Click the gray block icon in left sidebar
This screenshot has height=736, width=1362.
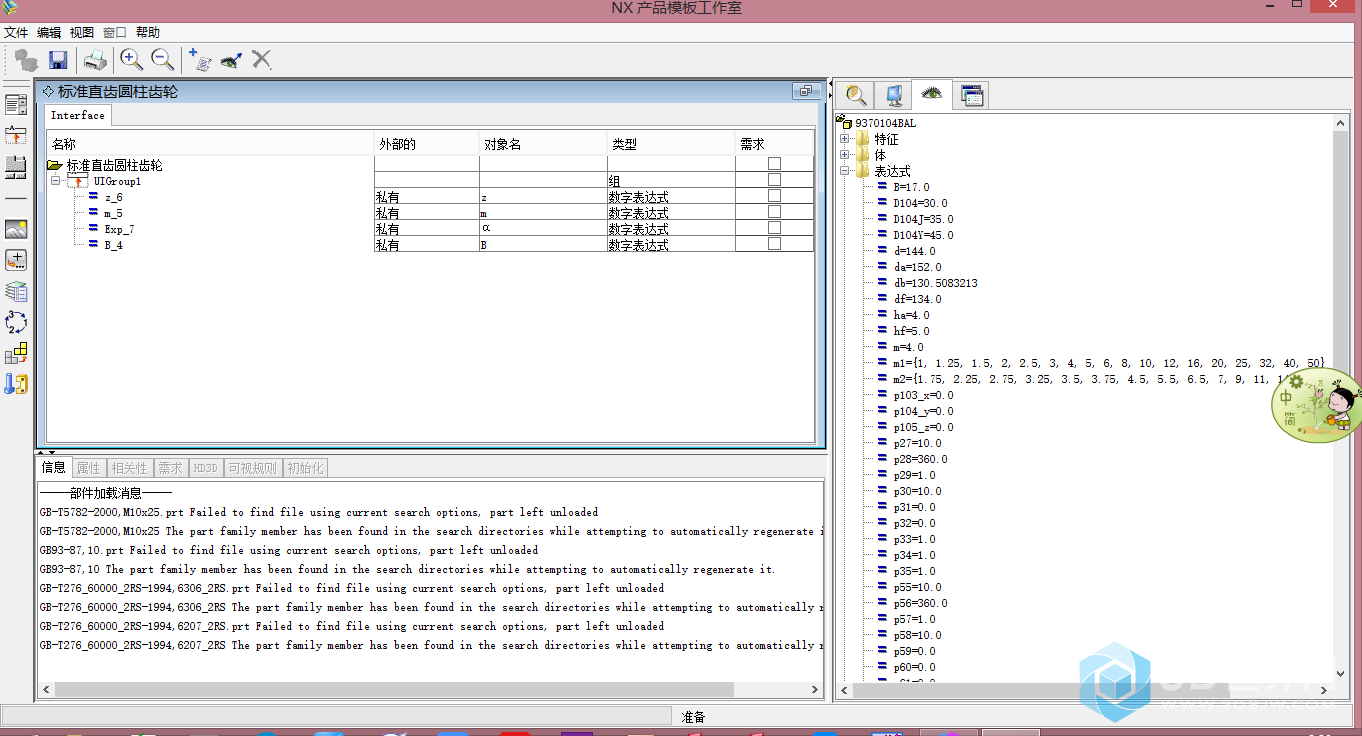(16, 167)
